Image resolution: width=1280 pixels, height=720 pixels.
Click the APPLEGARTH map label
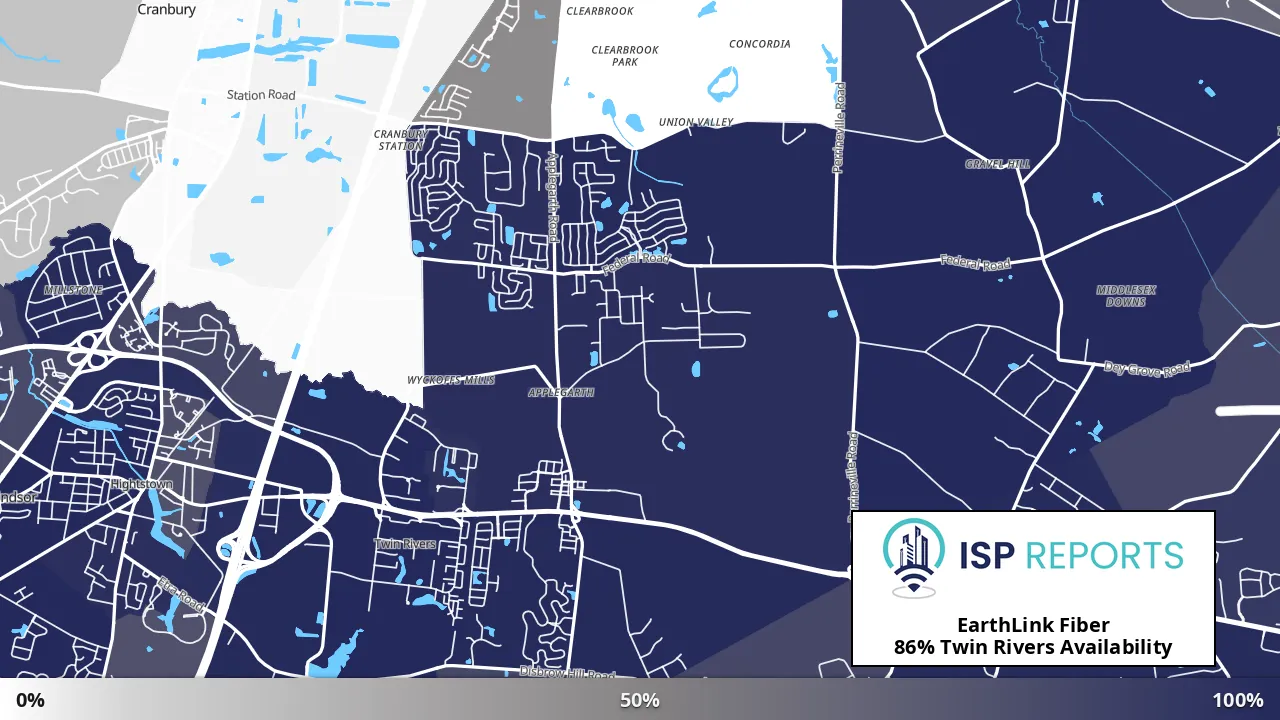tap(561, 393)
